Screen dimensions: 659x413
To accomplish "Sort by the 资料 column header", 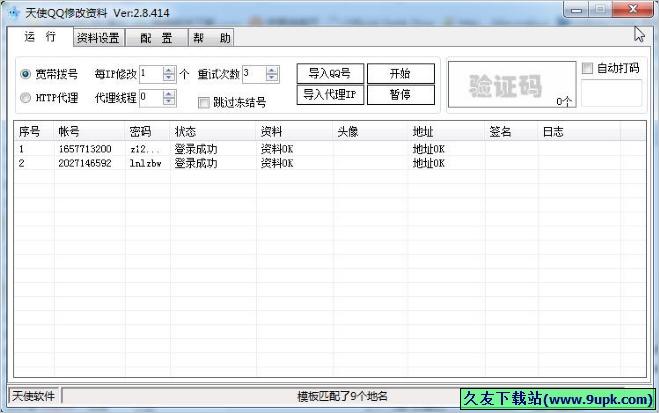I will (x=294, y=132).
